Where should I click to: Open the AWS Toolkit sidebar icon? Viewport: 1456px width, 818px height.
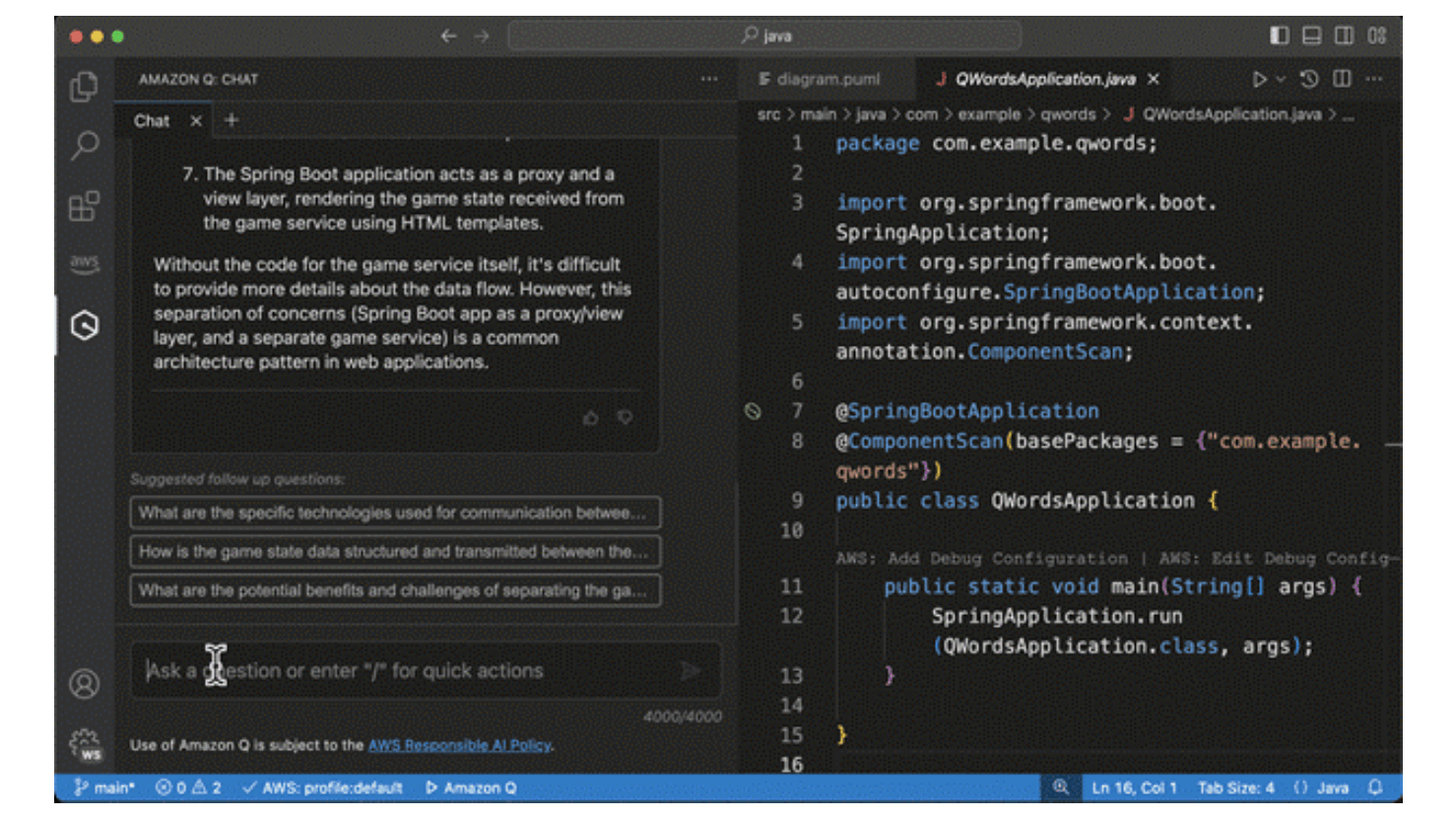pyautogui.click(x=85, y=263)
